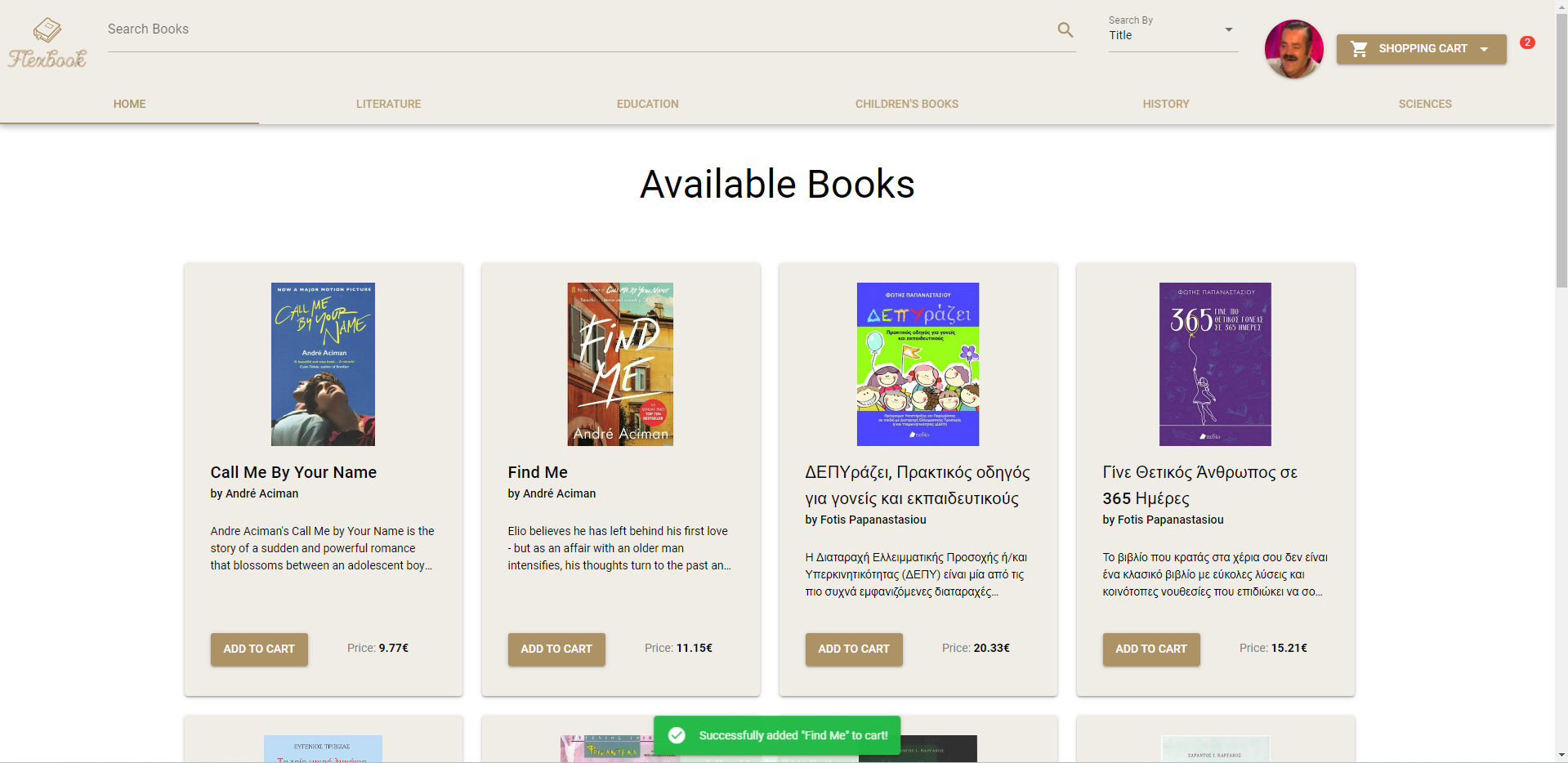Click the red cart count badge
The width and height of the screenshot is (1568, 763).
(1527, 42)
